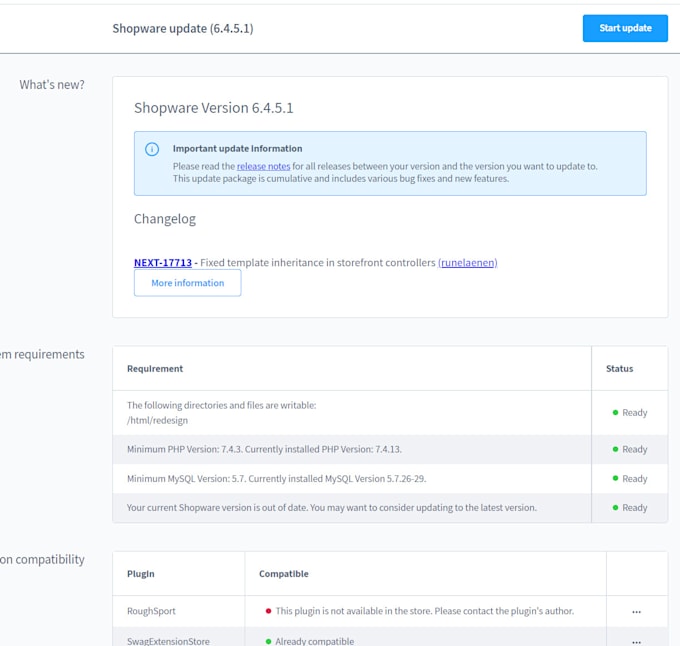The height and width of the screenshot is (646, 680).
Task: Select the Fixed template inheritance changelog text
Action: [317, 263]
